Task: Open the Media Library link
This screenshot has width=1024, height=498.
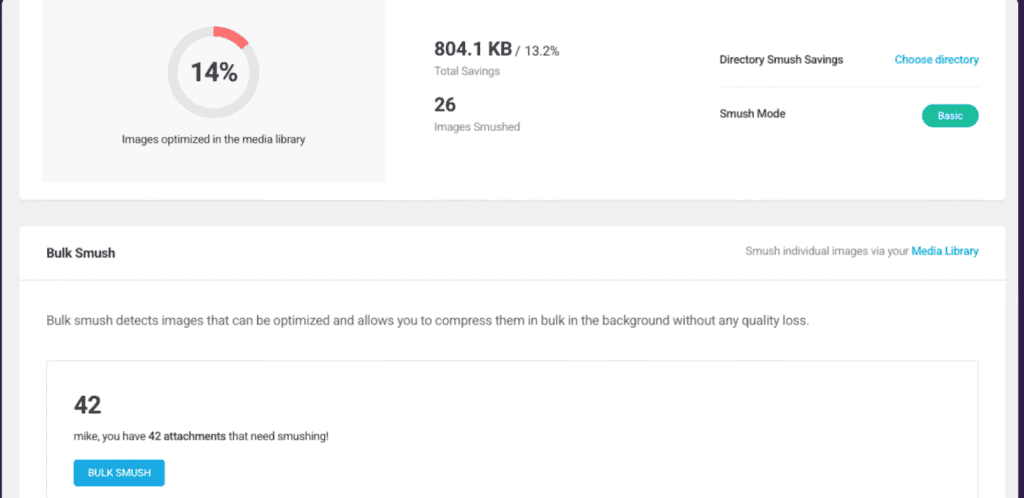Action: click(944, 252)
